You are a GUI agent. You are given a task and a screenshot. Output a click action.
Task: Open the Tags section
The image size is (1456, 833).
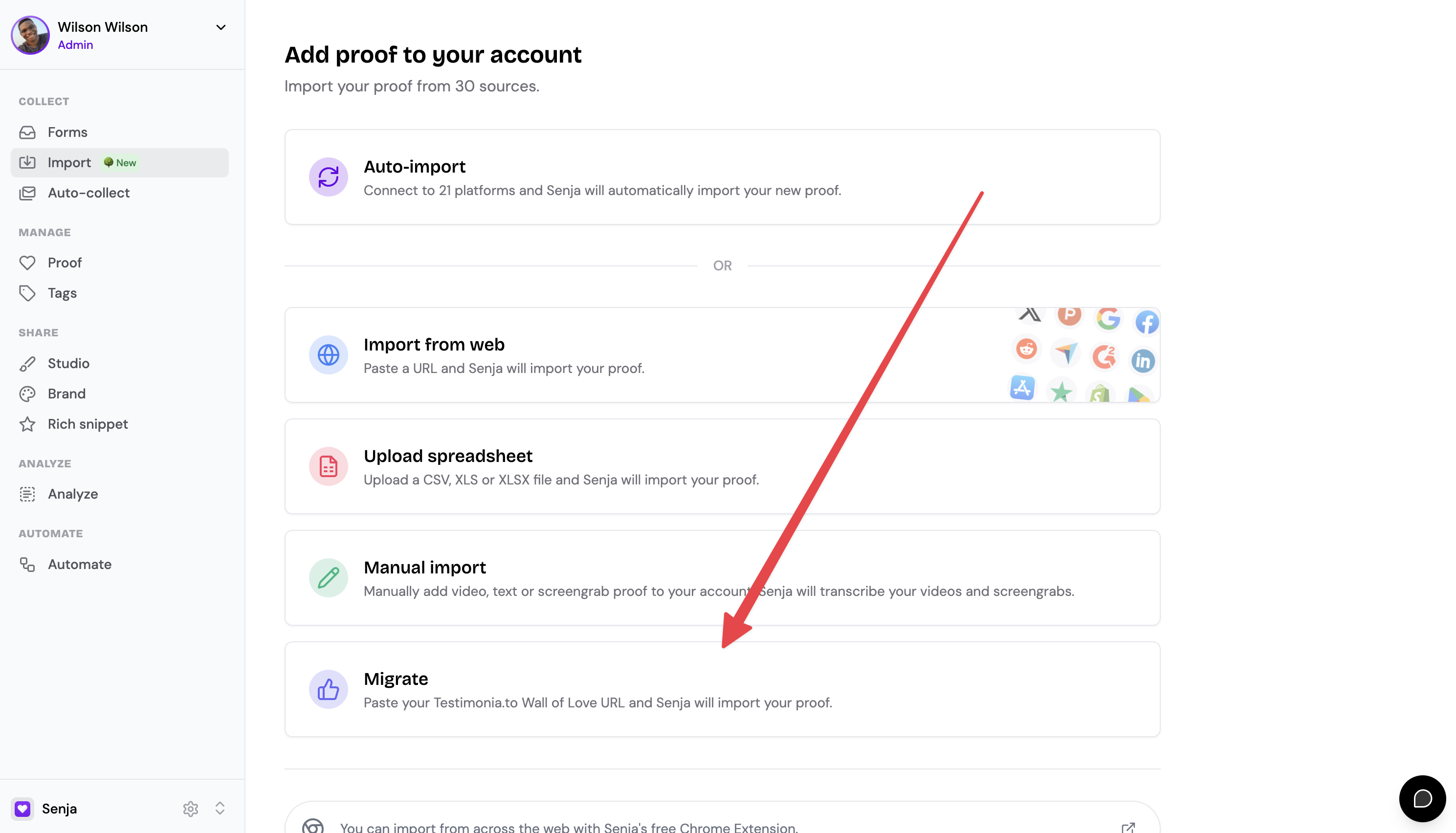pos(120,293)
